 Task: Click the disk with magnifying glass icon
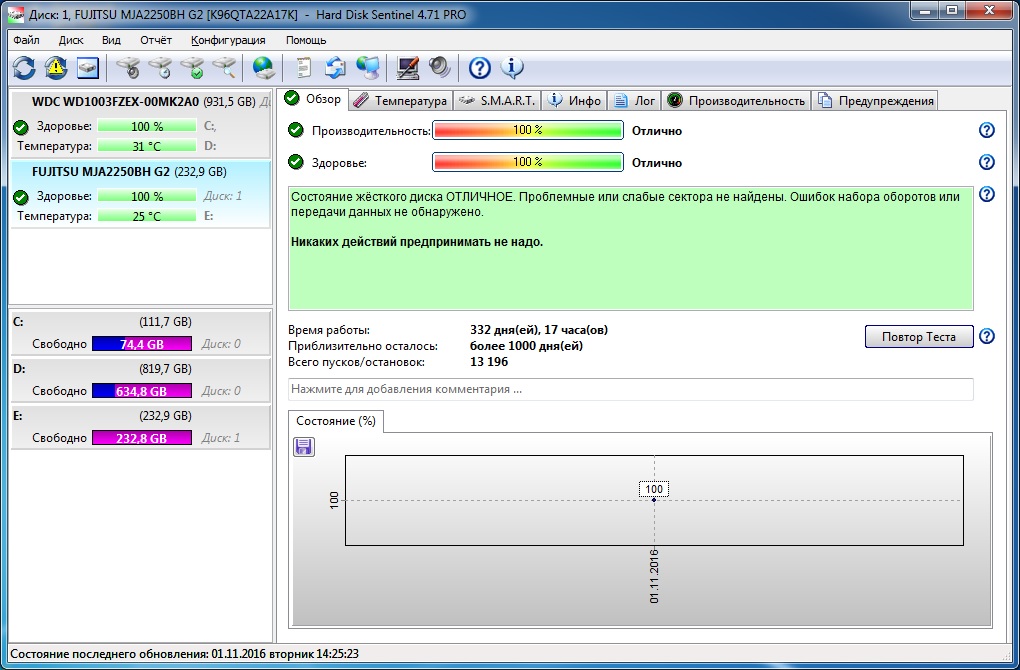click(x=224, y=68)
